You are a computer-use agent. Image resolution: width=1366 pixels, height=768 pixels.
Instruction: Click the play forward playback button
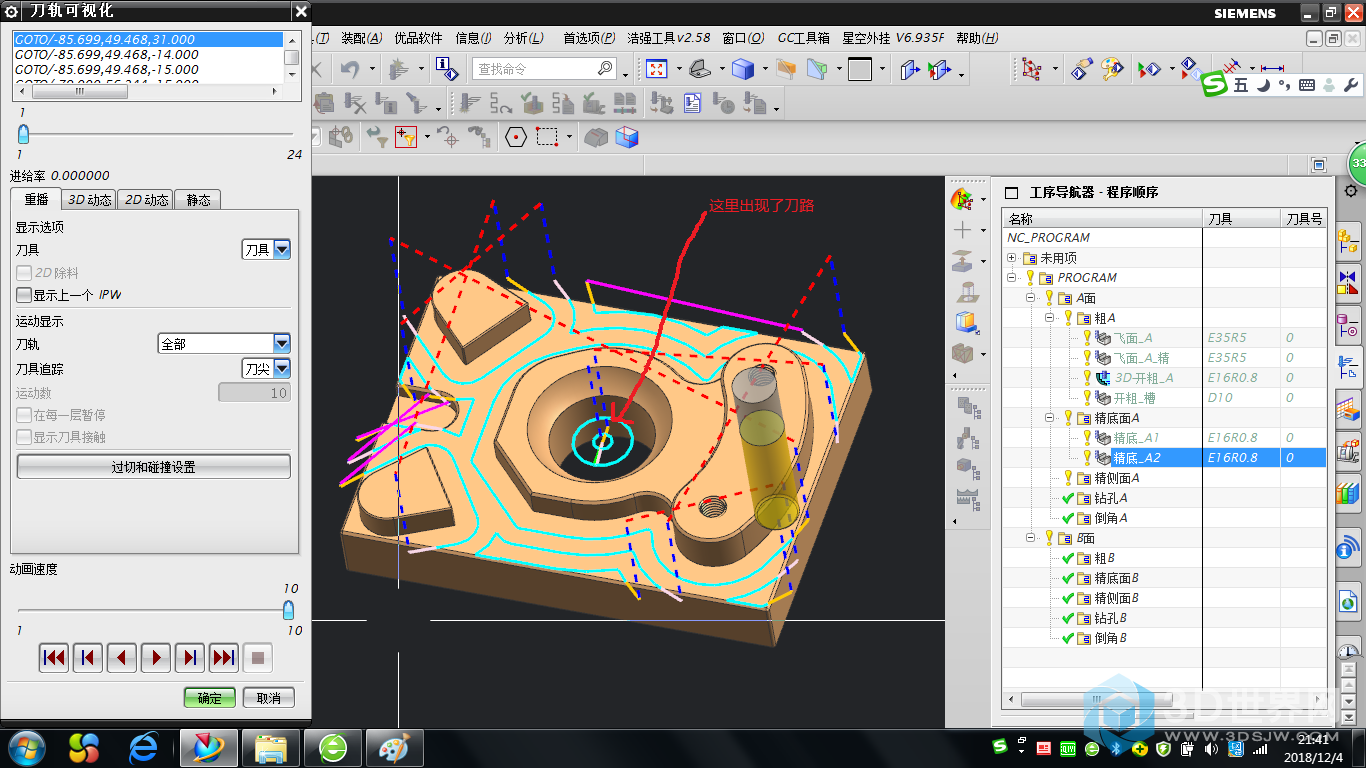tap(156, 658)
